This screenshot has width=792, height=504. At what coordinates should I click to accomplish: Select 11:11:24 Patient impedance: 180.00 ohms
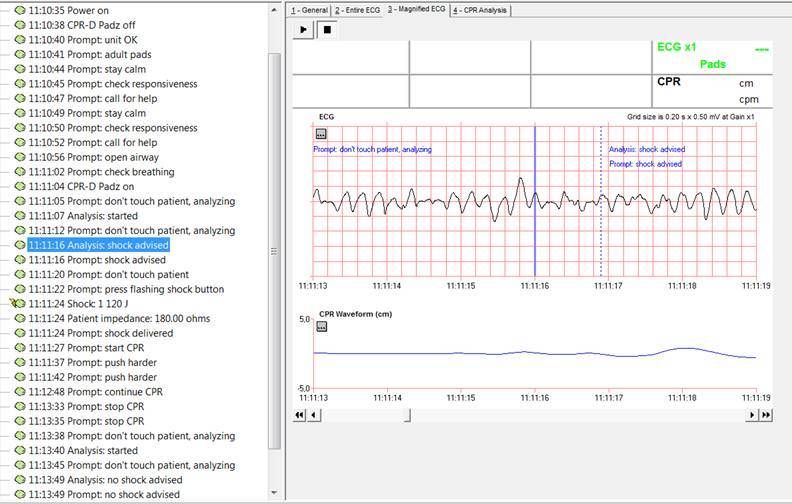[119, 318]
